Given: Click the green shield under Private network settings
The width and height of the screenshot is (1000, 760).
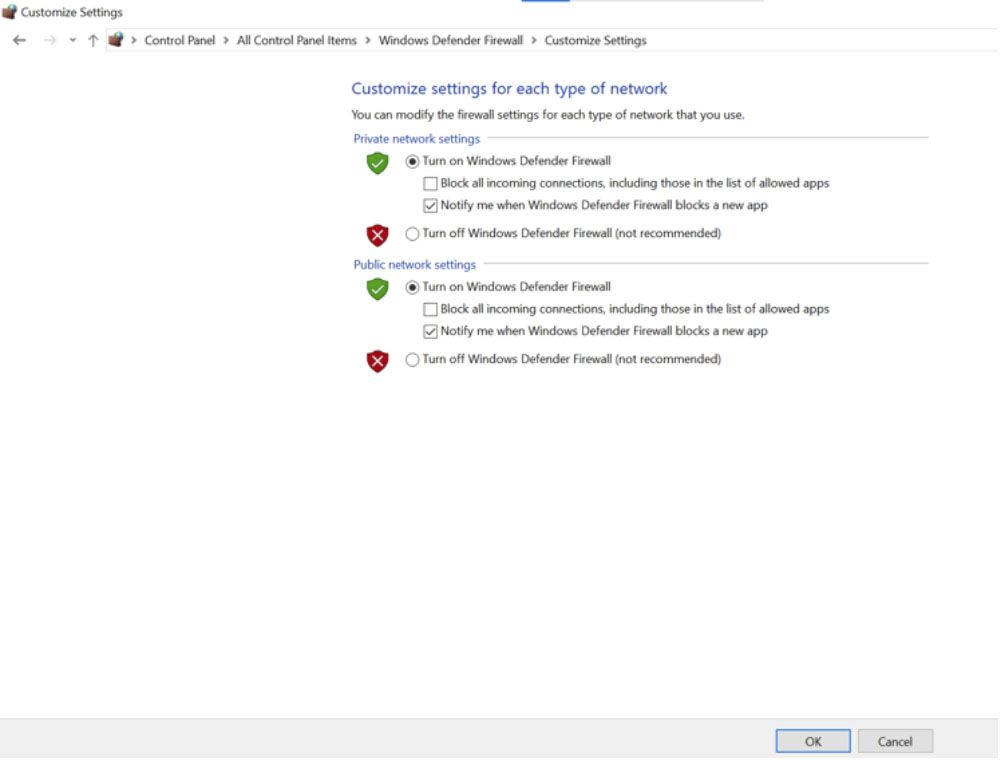Looking at the screenshot, I should click(x=377, y=163).
